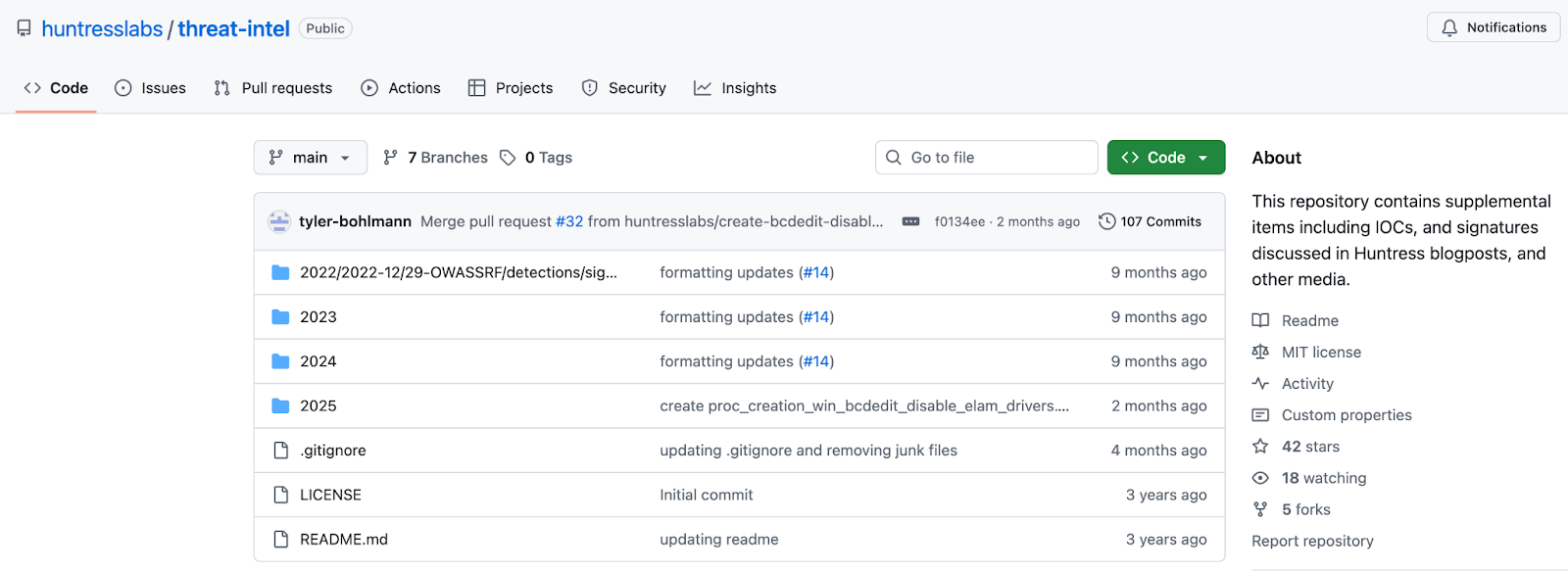Expand the main branch dropdown
Image resolution: width=1568 pixels, height=571 pixels.
311,158
